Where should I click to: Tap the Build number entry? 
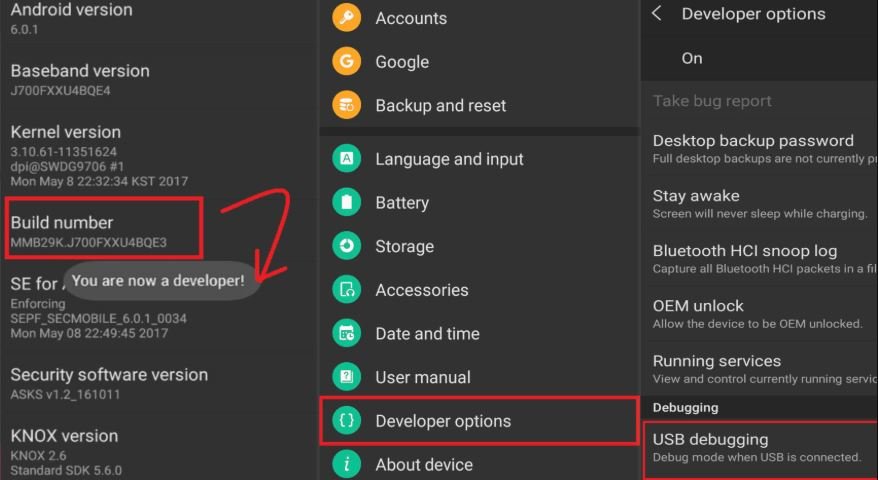[104, 228]
